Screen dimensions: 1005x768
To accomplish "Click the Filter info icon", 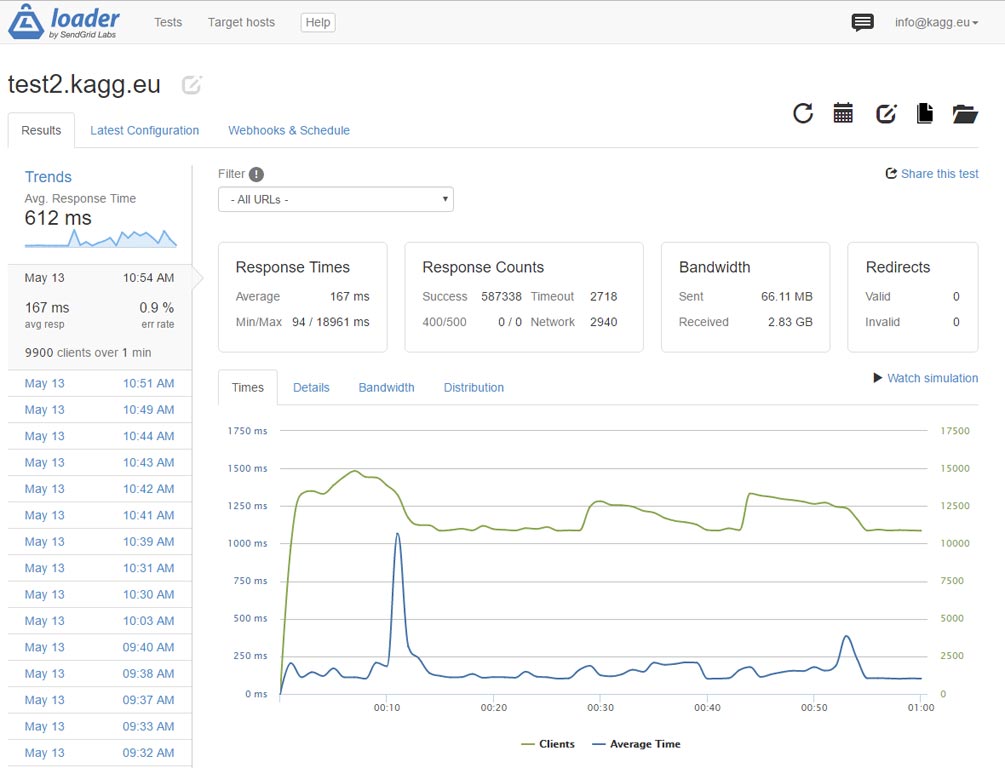I will pos(256,174).
